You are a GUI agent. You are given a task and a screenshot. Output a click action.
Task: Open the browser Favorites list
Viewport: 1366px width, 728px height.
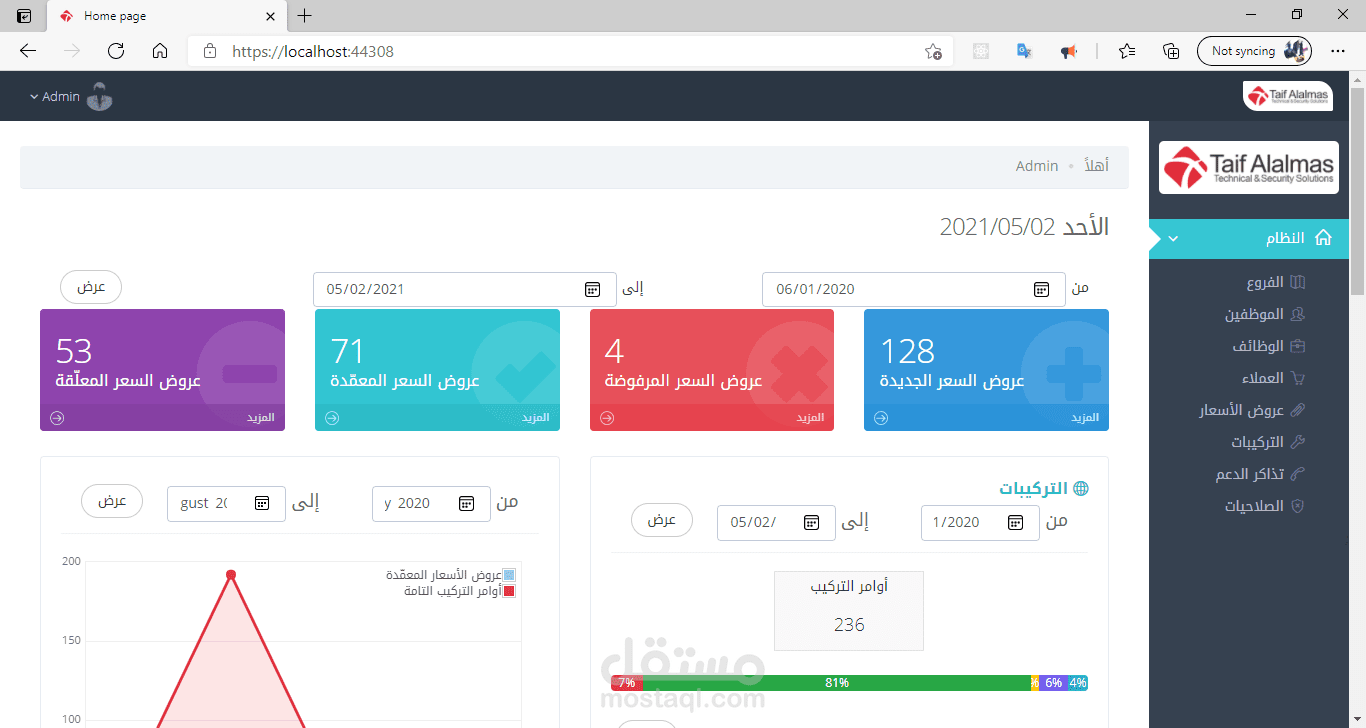(x=1127, y=51)
